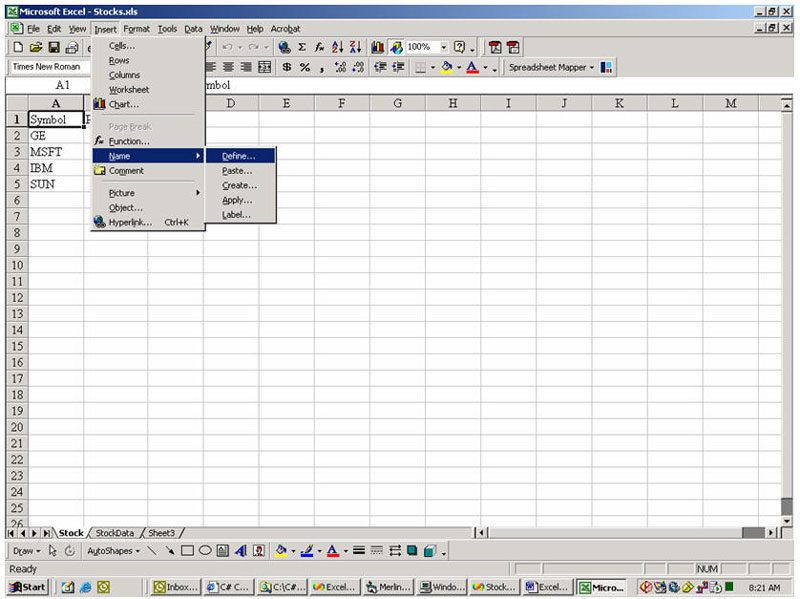Open the Tools menu
The image size is (800, 599).
167,29
